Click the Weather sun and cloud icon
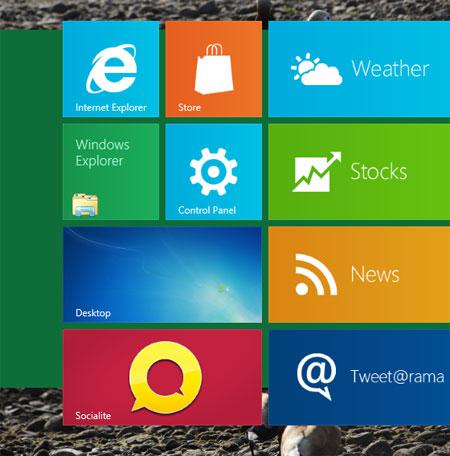This screenshot has width=450, height=456. point(316,69)
